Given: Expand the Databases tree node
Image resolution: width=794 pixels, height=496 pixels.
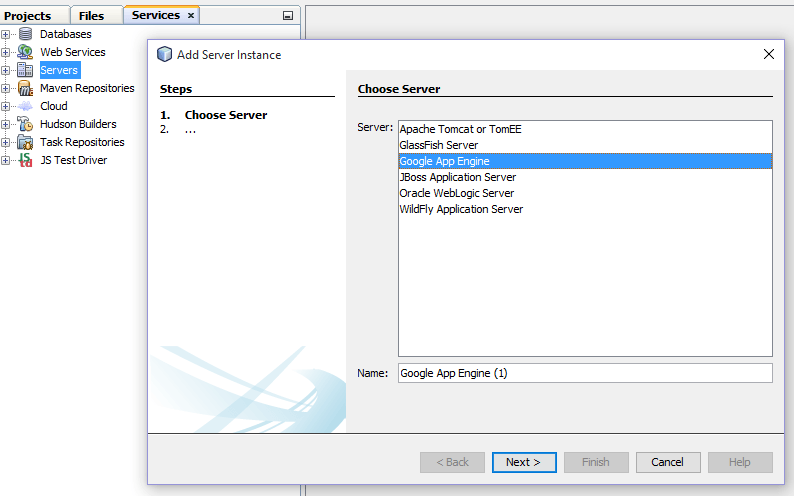Looking at the screenshot, I should (x=6, y=34).
